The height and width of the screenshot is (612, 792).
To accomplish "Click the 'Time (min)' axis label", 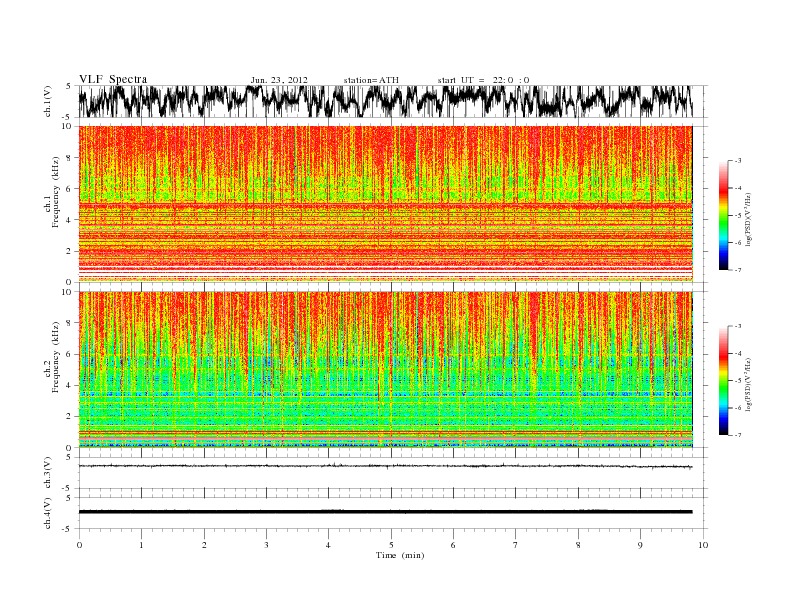I will (400, 555).
